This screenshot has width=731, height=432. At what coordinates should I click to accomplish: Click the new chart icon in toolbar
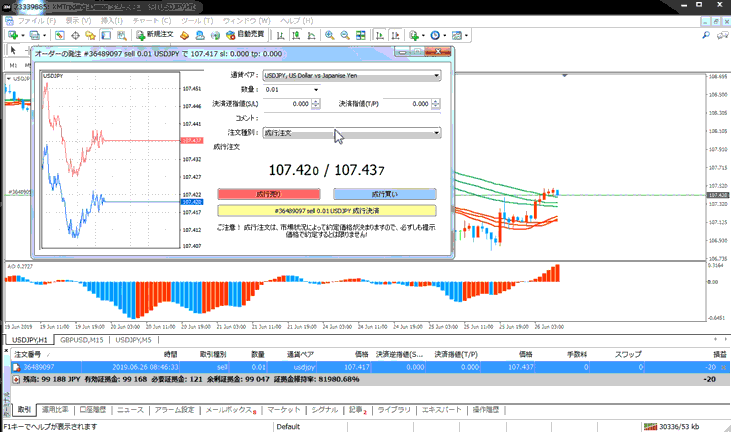point(12,35)
